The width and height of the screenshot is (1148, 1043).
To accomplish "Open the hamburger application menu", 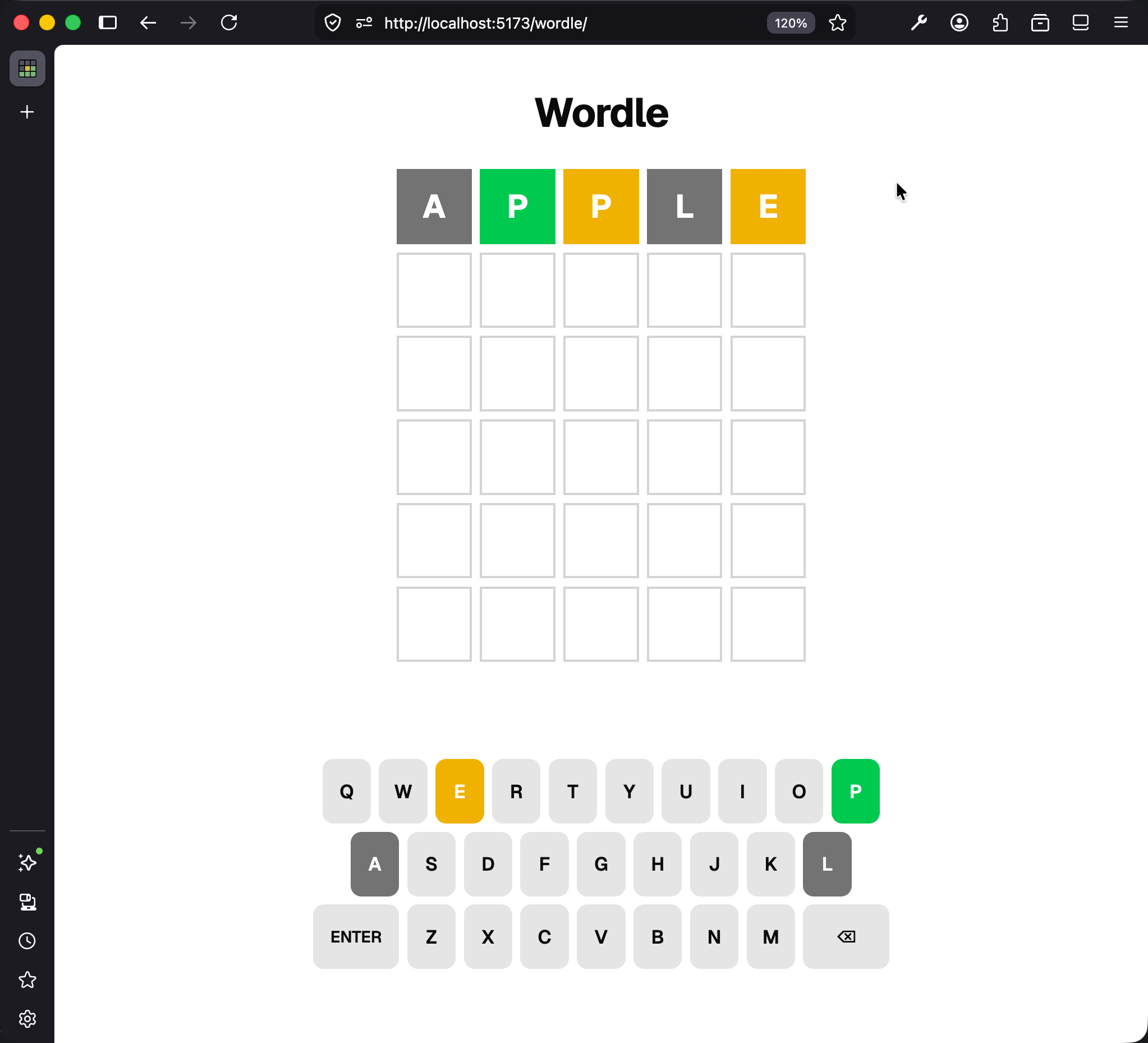I will click(x=1121, y=23).
